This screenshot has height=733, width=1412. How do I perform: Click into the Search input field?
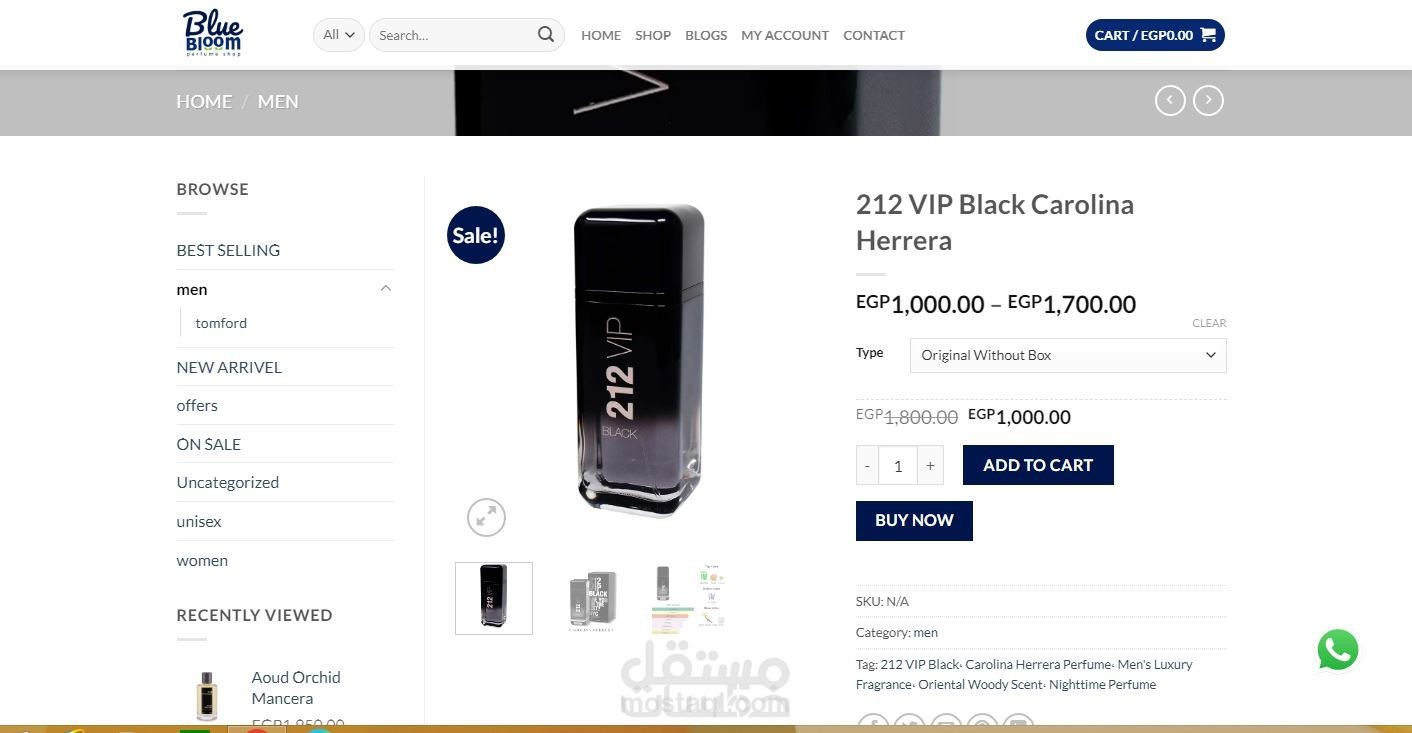point(453,35)
